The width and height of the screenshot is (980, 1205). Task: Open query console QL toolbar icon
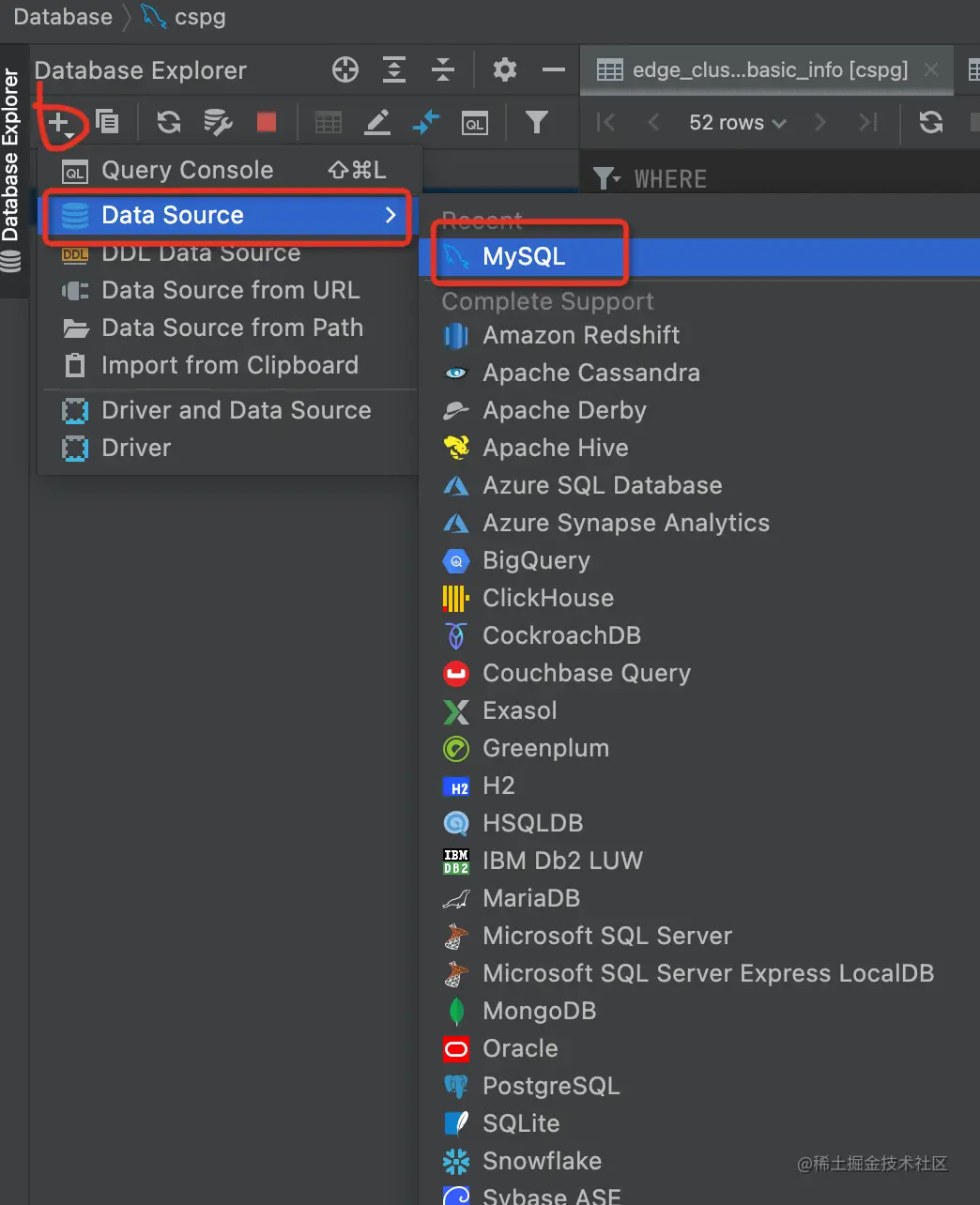click(x=475, y=123)
